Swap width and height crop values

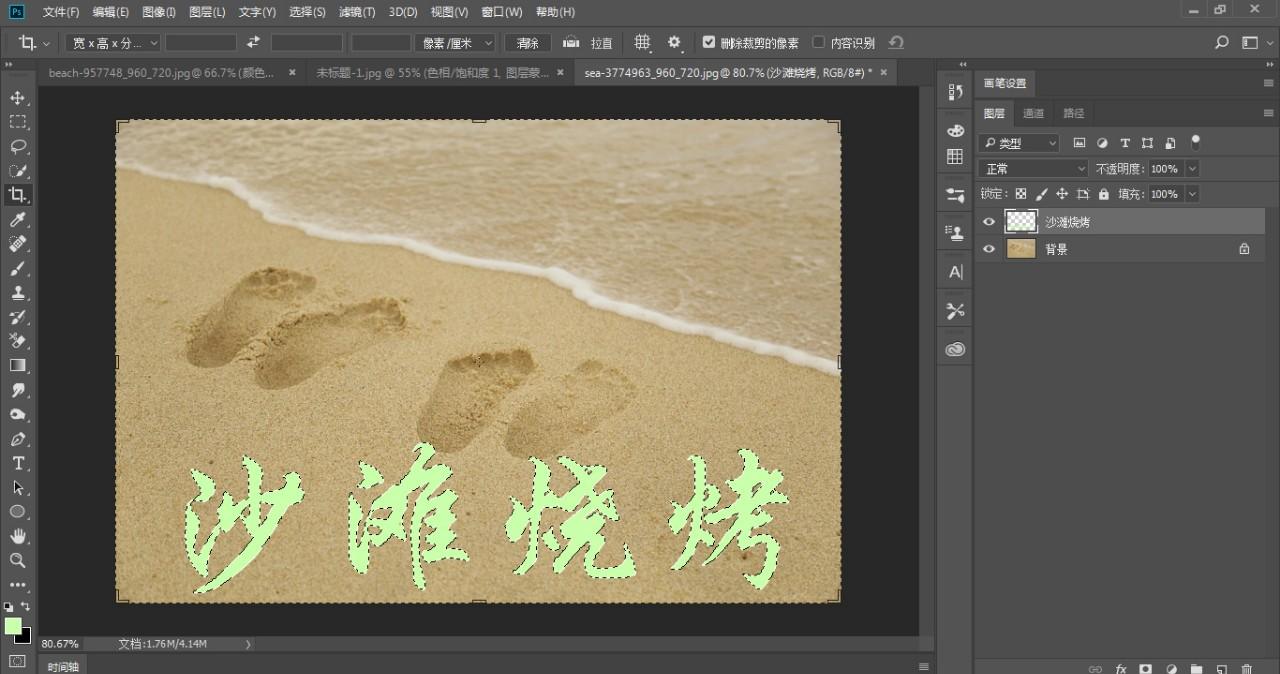[253, 43]
